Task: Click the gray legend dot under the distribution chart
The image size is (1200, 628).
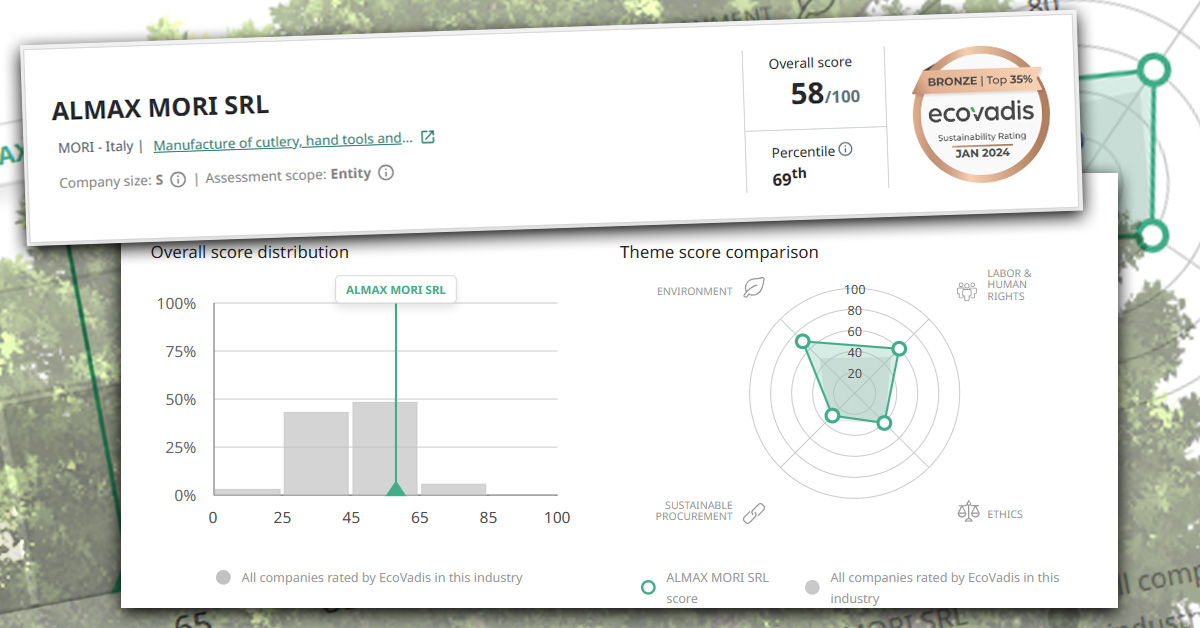Action: click(224, 578)
